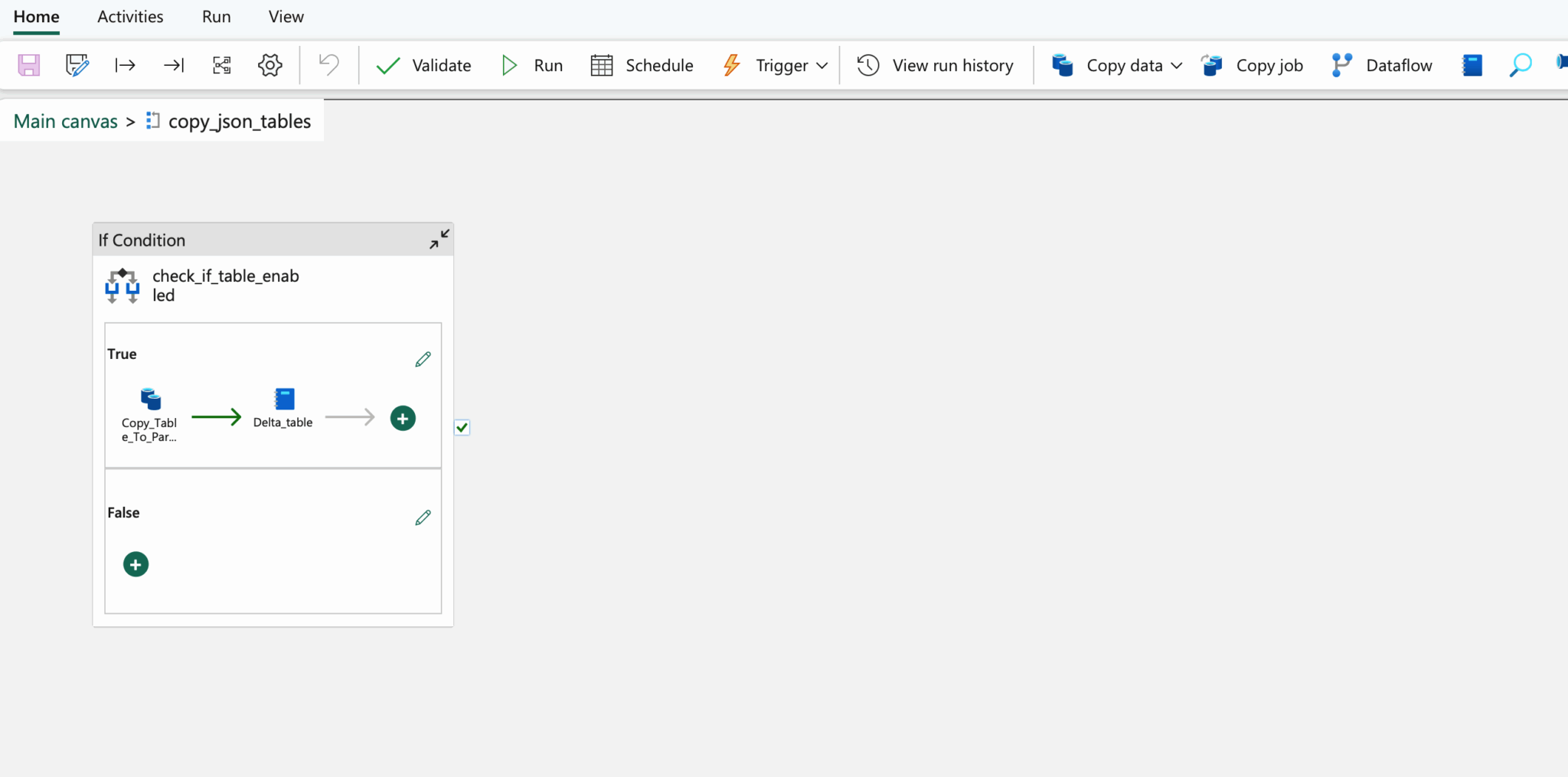Open the Run tab

point(217,17)
